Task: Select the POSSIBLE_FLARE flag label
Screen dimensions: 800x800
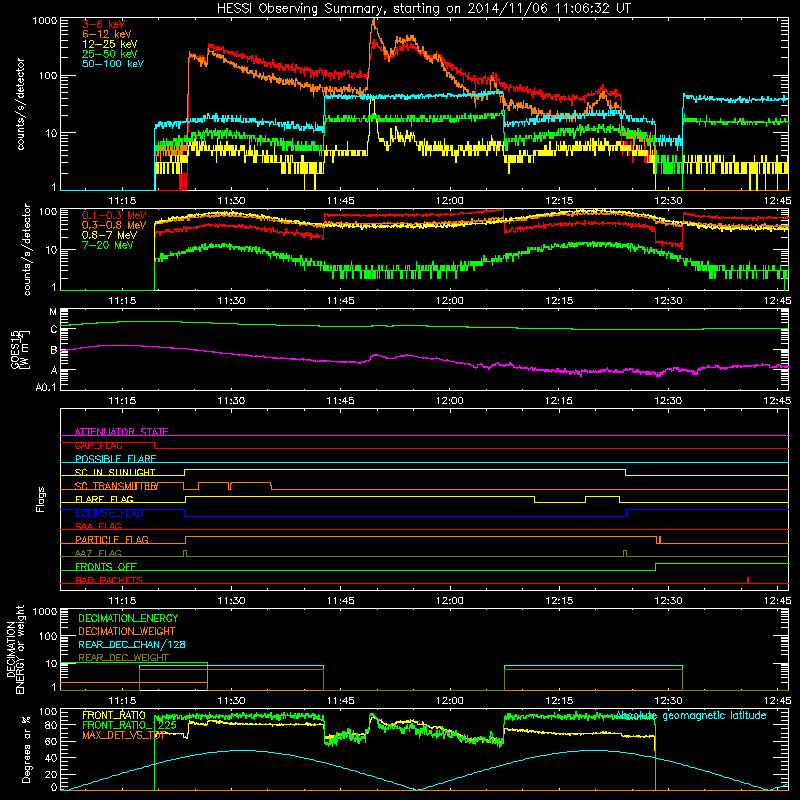Action: [x=115, y=459]
